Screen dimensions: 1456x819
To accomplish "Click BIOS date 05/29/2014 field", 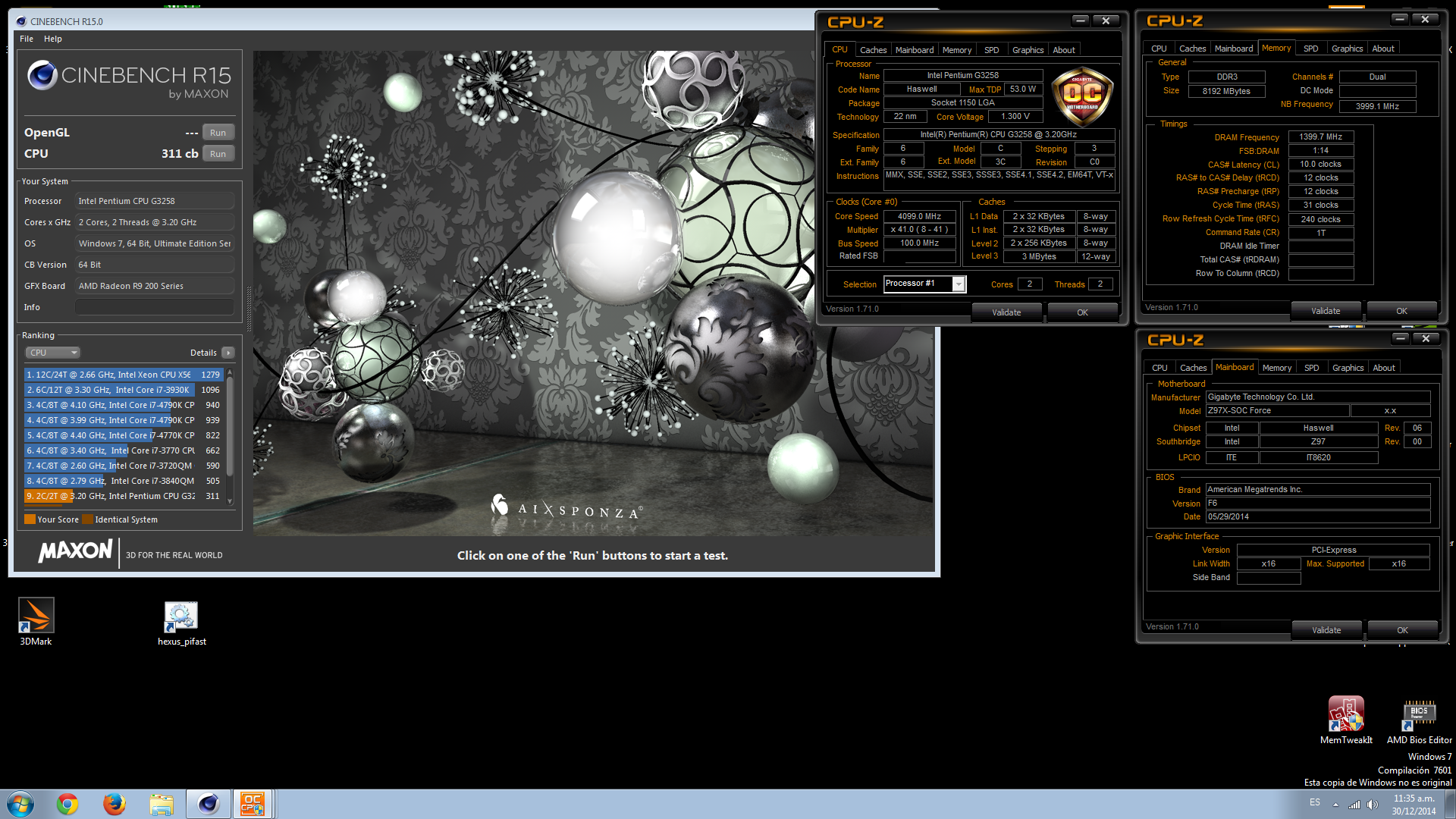I will [x=1318, y=517].
